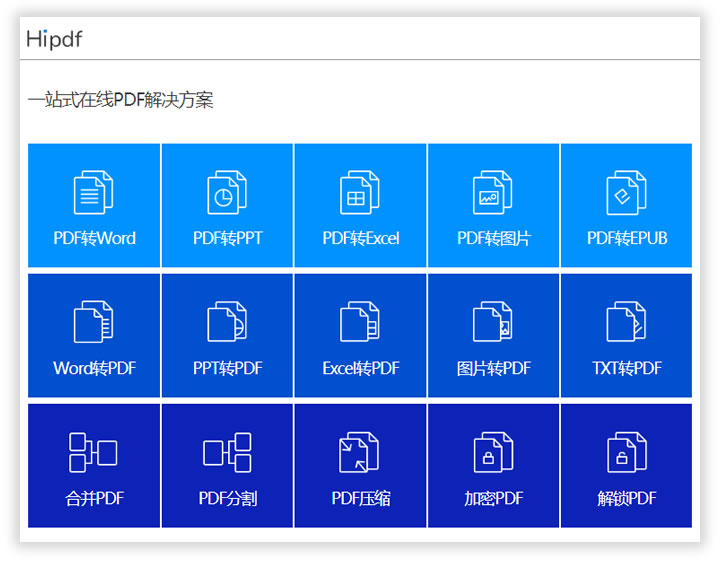Click the Excel转PDF spreadsheet icon
Viewport: 720px width, 566px height.
tap(360, 322)
